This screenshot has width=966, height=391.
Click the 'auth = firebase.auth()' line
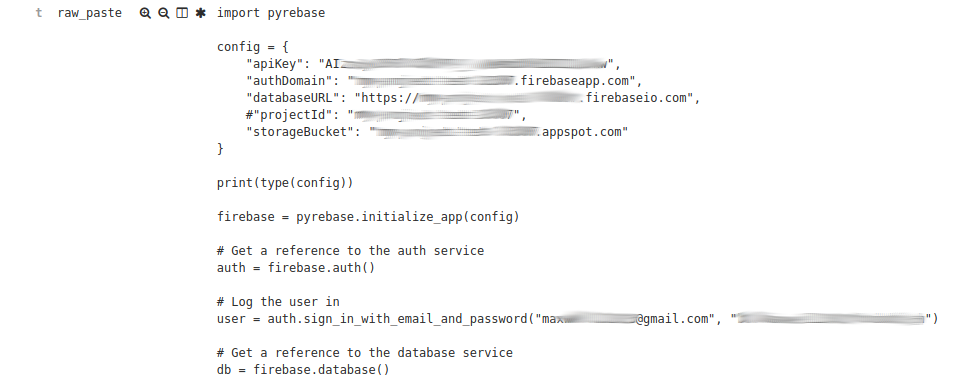tap(296, 268)
